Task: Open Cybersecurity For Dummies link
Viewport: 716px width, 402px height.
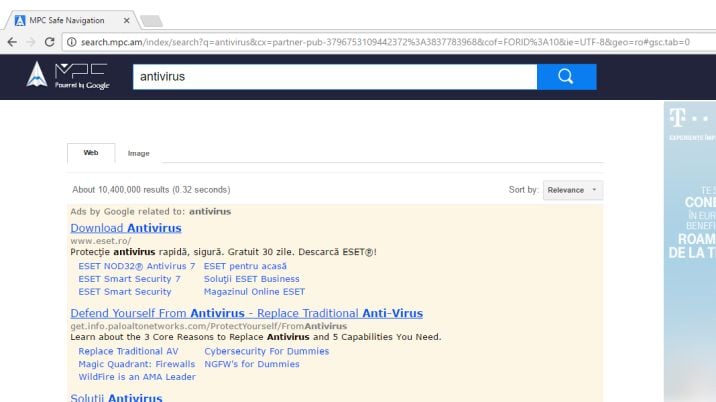Action: point(267,351)
